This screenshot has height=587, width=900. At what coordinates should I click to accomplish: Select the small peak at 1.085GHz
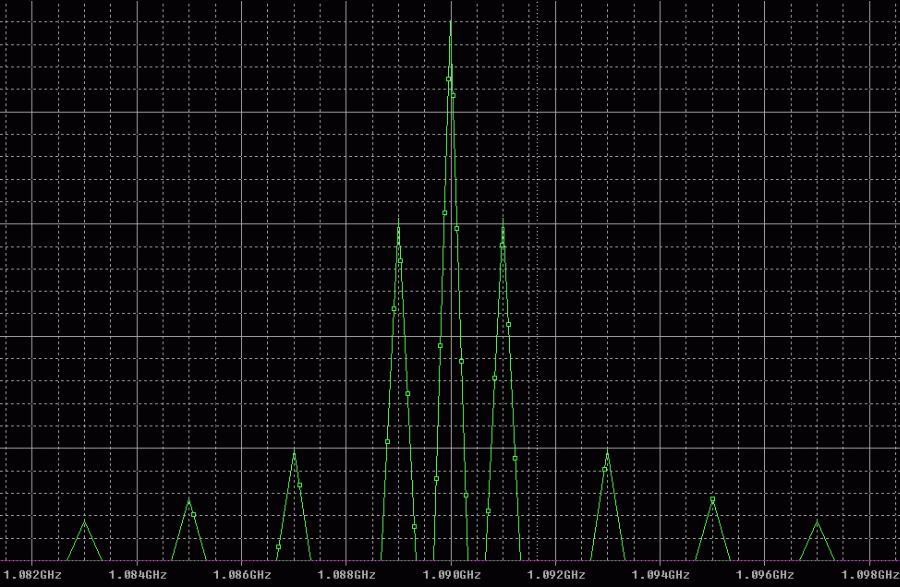click(x=189, y=530)
